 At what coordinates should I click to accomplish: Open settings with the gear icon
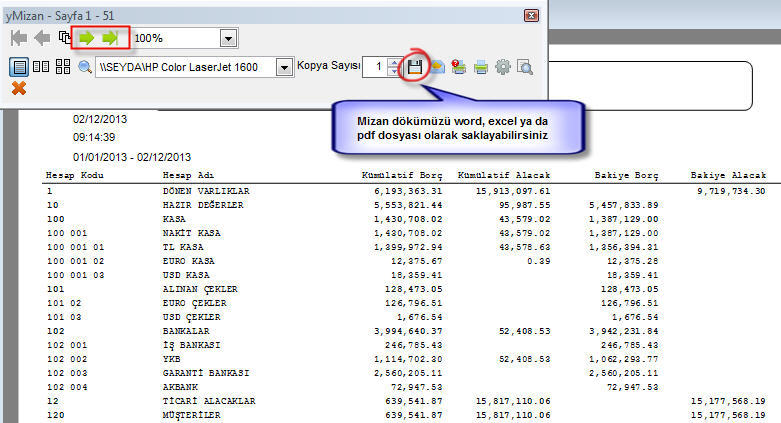click(x=503, y=67)
